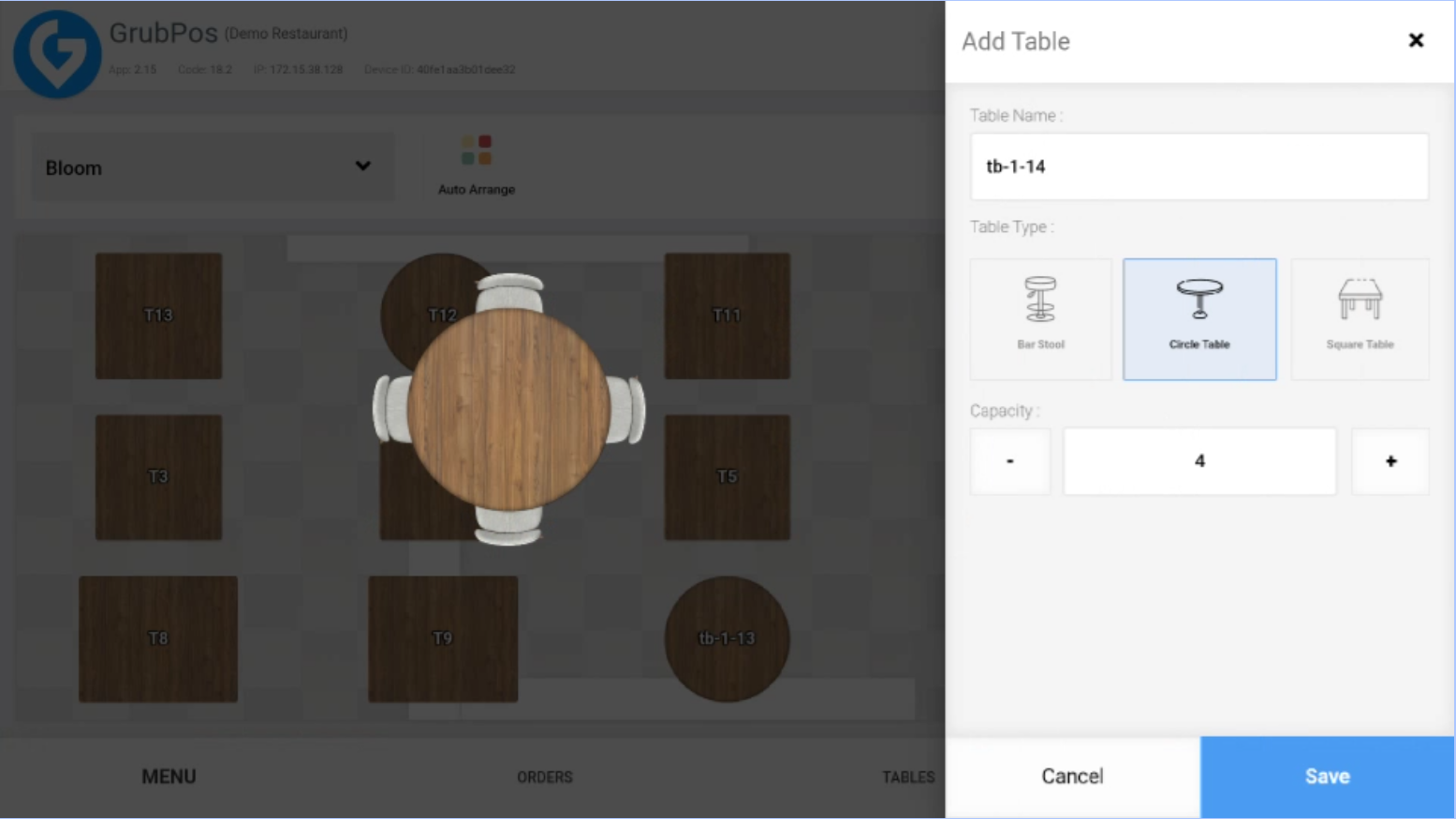Select table T8 on floor plan
Viewport: 1456px width, 819px height.
(x=158, y=639)
